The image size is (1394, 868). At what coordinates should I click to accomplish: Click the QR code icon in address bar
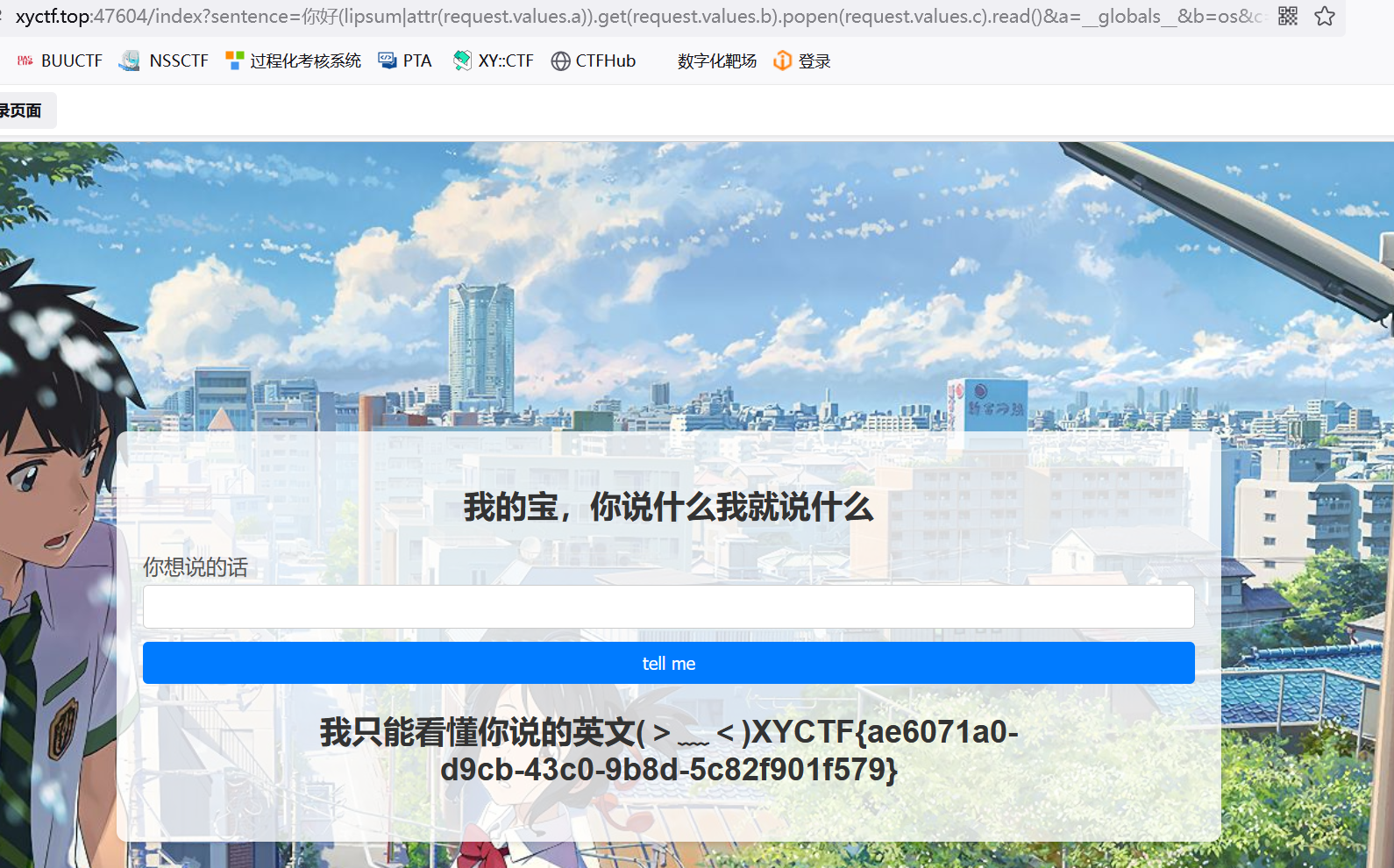coord(1287,16)
